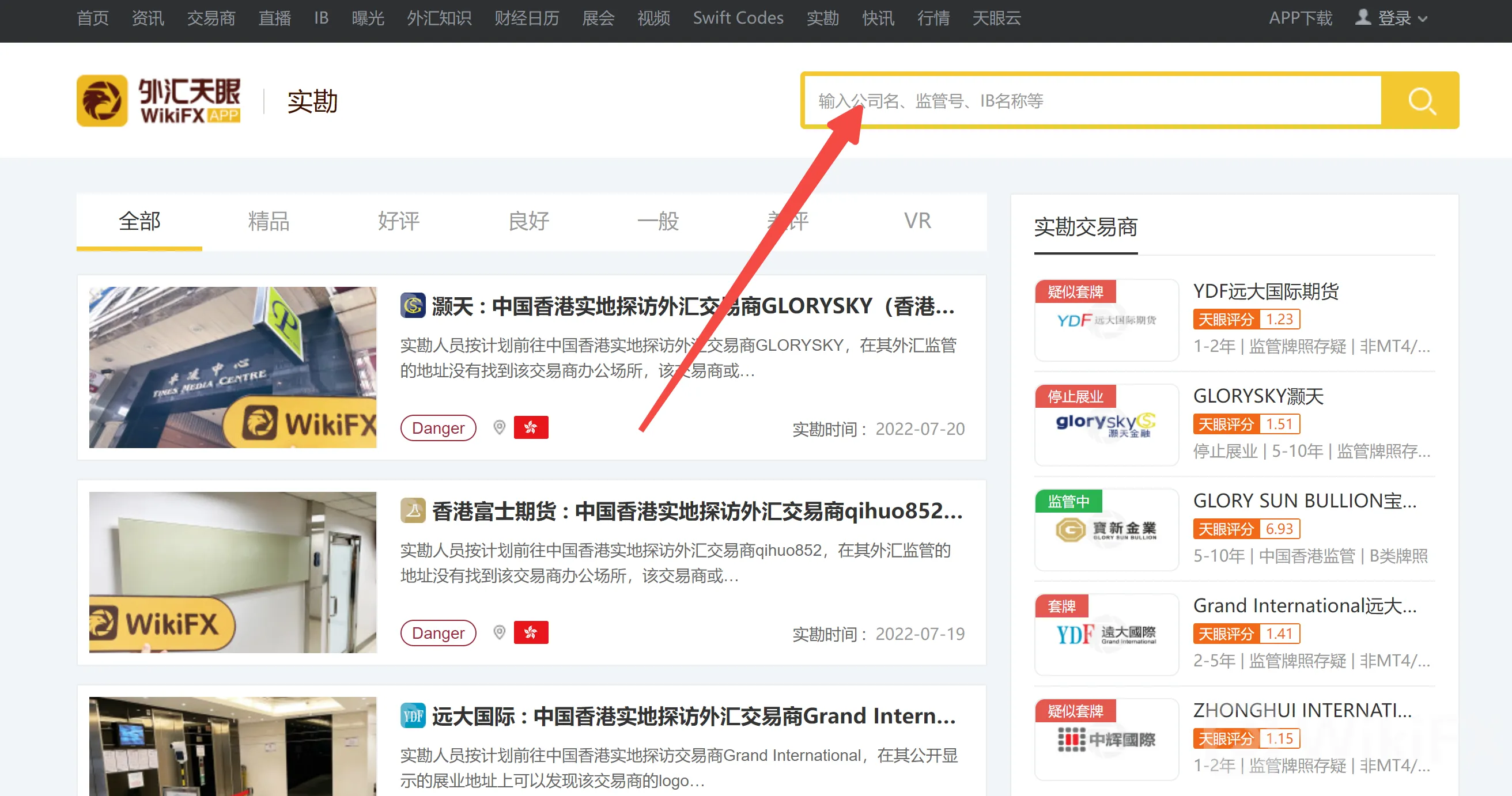Open Grand International远大... broker name link

1305,605
